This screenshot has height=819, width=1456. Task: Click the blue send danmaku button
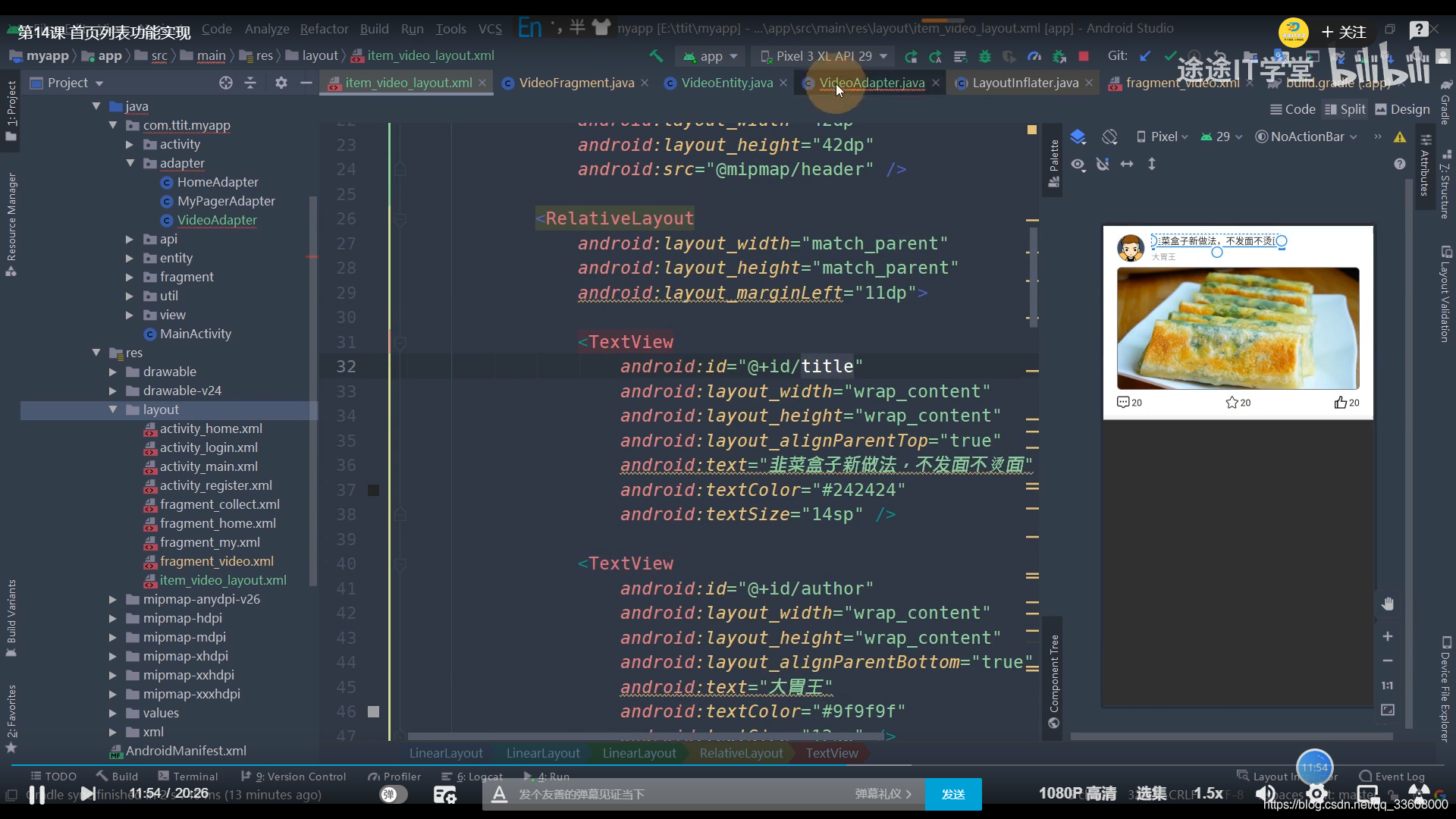(953, 794)
